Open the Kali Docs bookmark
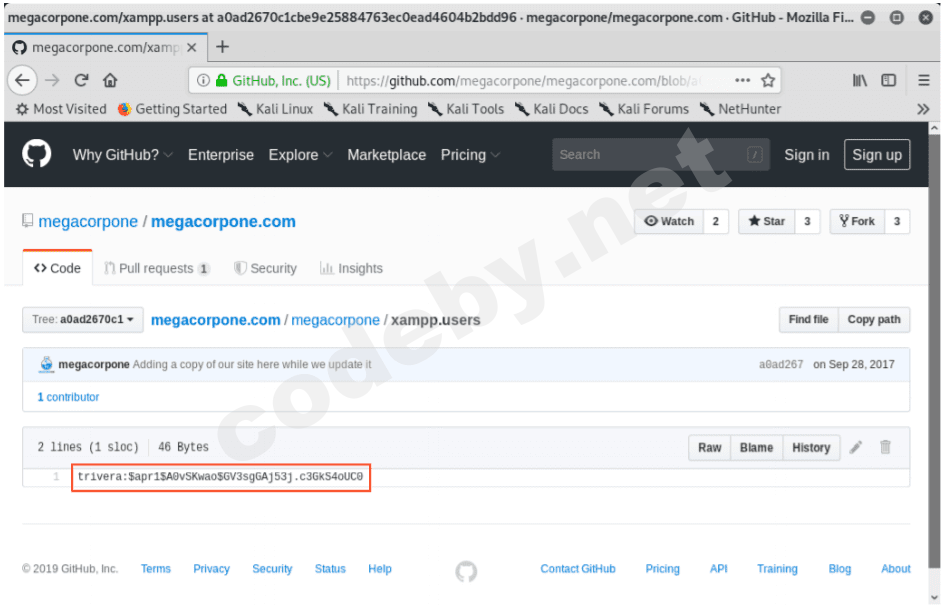Viewport: 943px width, 609px height. (551, 109)
